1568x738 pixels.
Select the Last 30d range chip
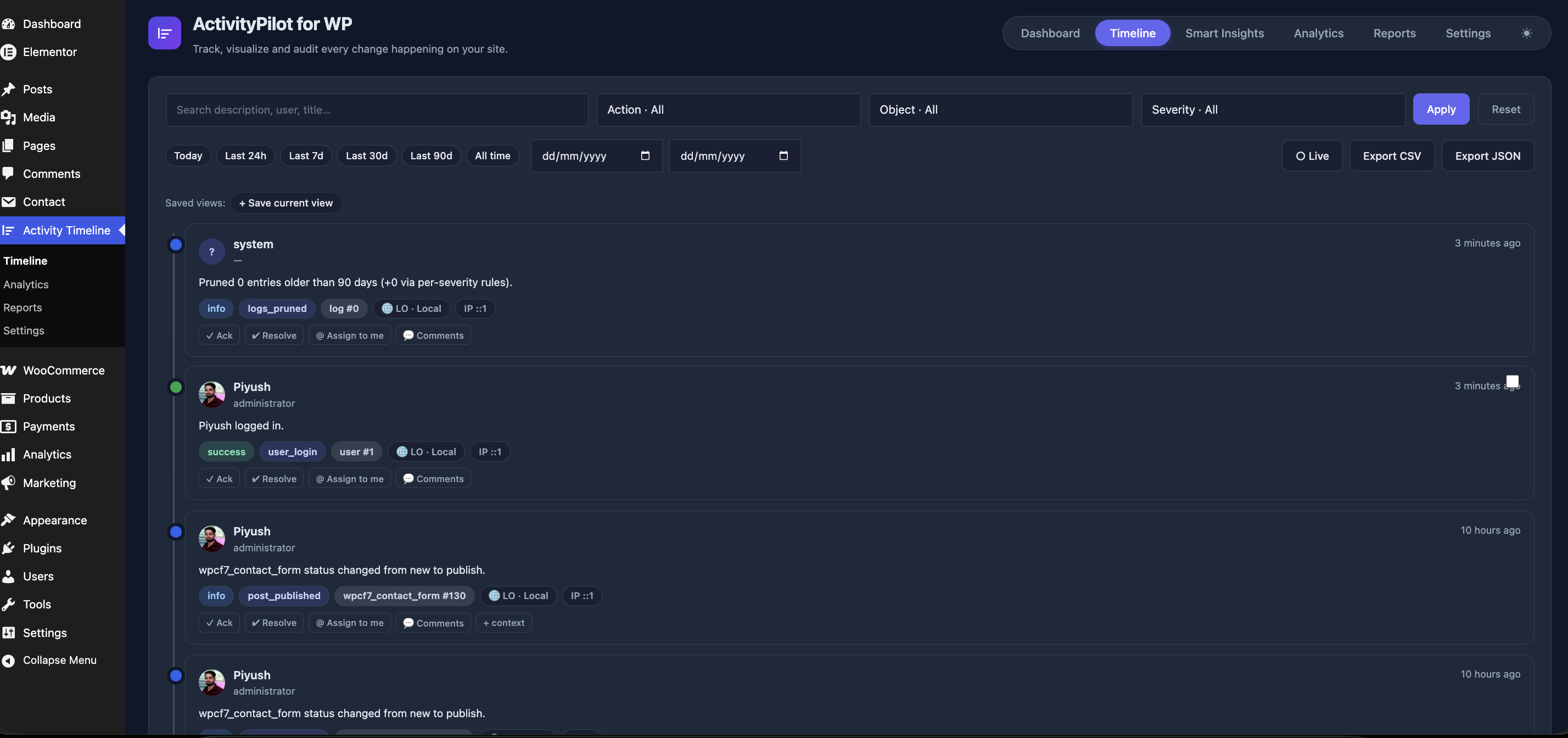coord(366,156)
